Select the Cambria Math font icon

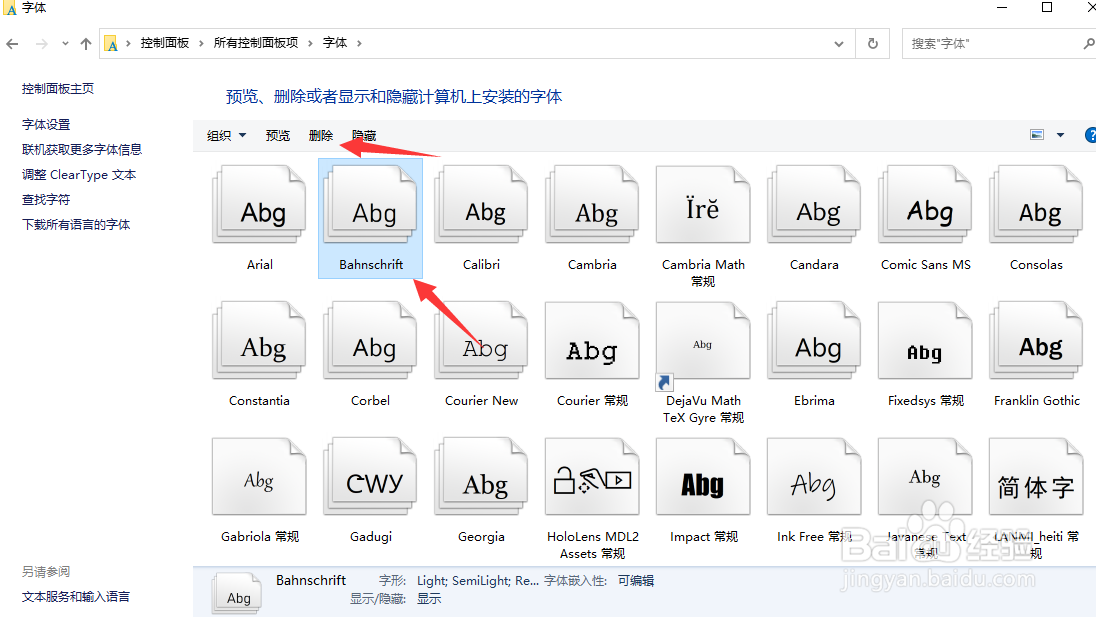(x=703, y=204)
